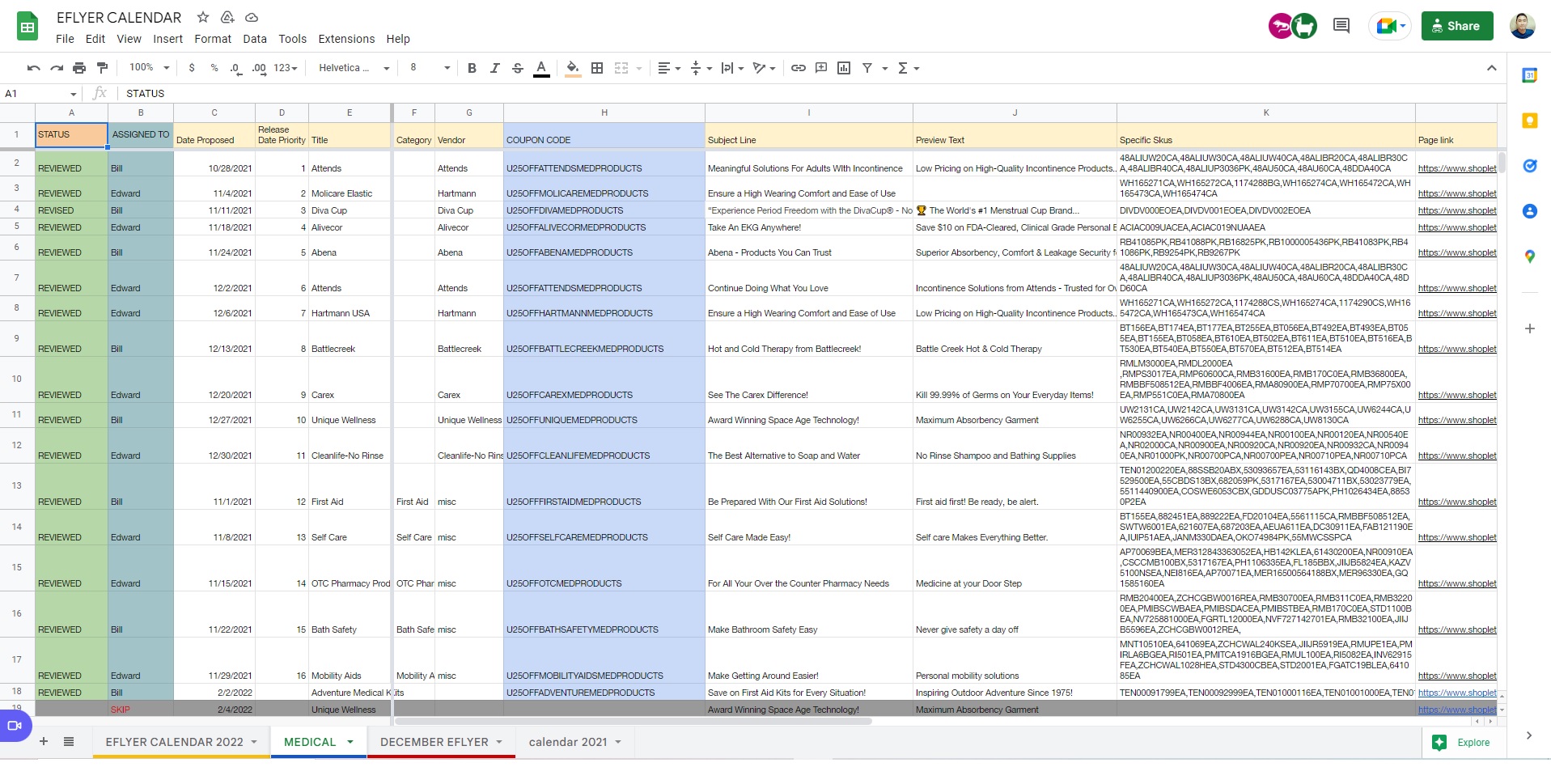The height and width of the screenshot is (784, 1551).
Task: Click the Insert chart icon
Action: tap(844, 68)
